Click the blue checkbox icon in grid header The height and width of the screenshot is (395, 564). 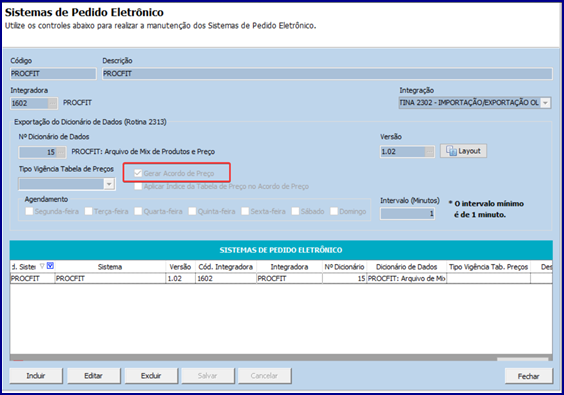50,266
